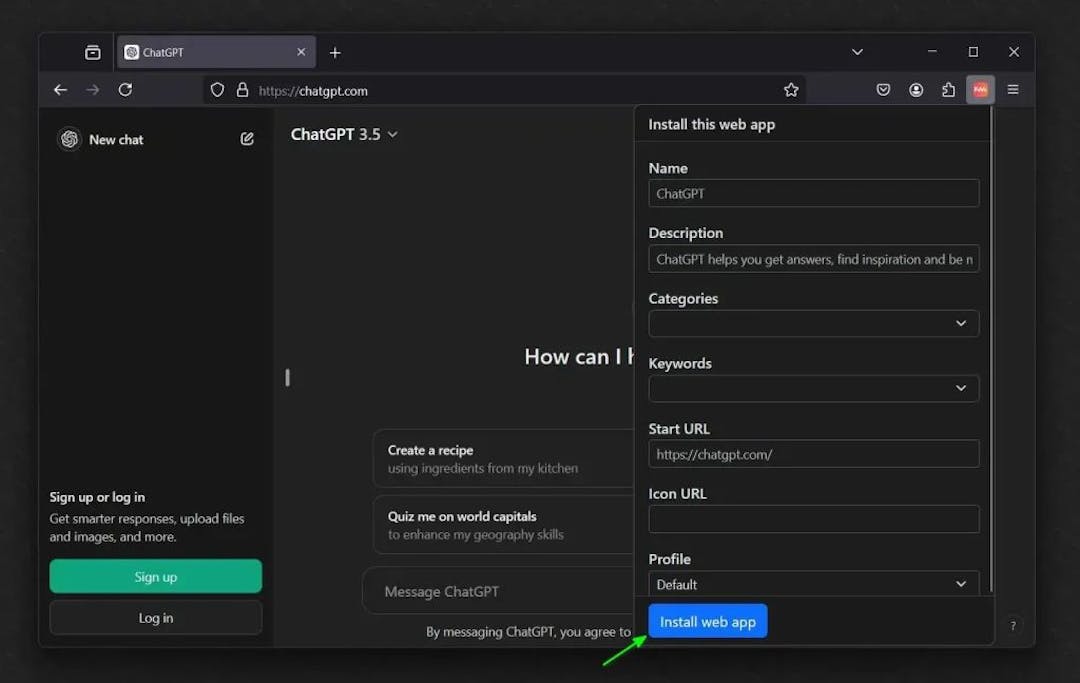The image size is (1080, 683).
Task: Open the Firefox account icon
Action: click(916, 89)
